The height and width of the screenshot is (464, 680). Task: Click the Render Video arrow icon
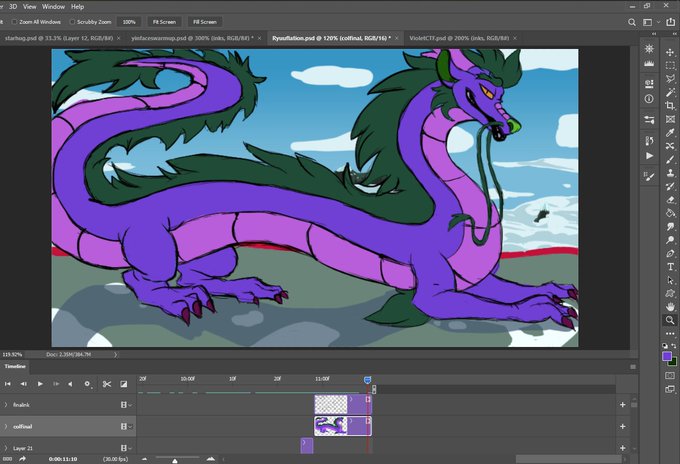tap(22, 459)
